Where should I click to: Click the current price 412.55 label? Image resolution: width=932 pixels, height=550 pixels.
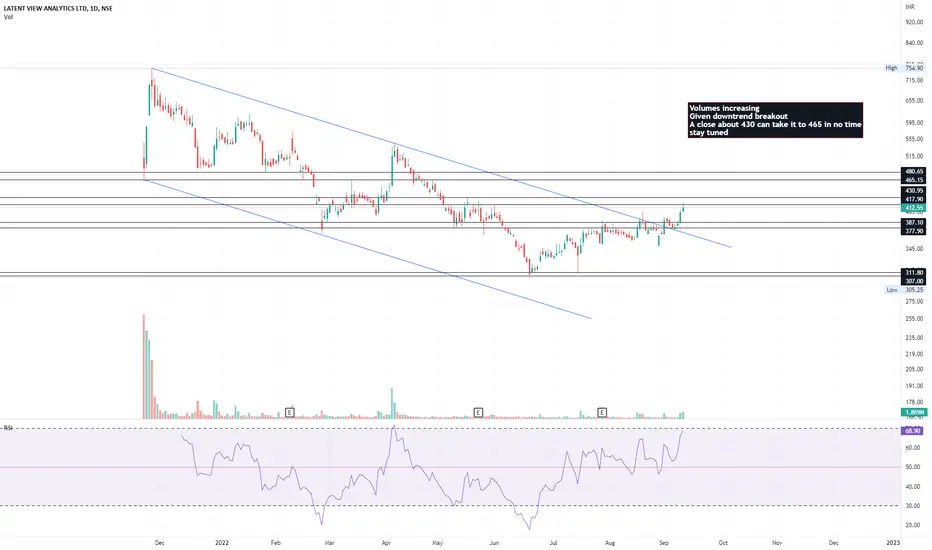[914, 208]
